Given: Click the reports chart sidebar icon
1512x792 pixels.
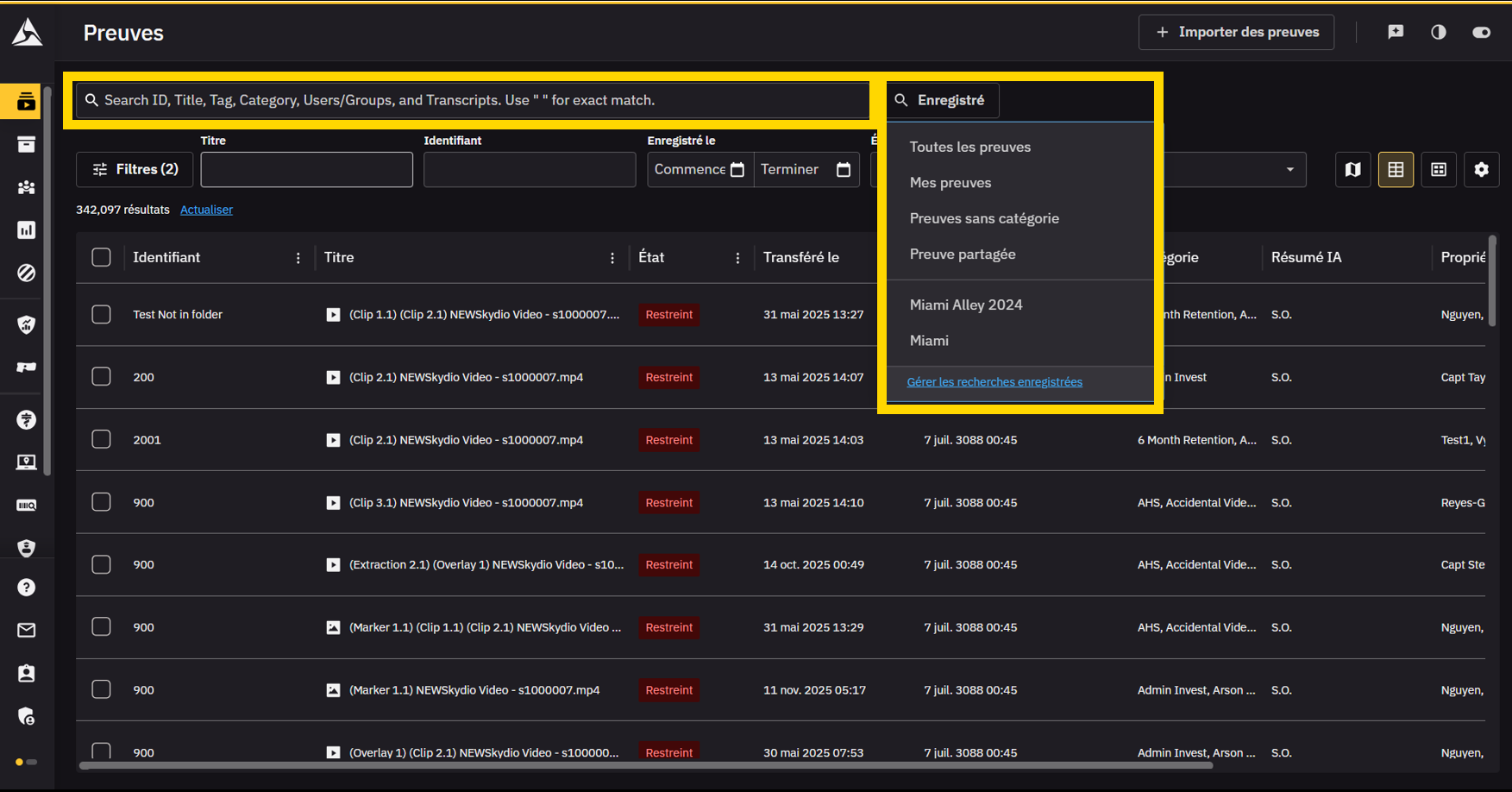Looking at the screenshot, I should point(27,230).
